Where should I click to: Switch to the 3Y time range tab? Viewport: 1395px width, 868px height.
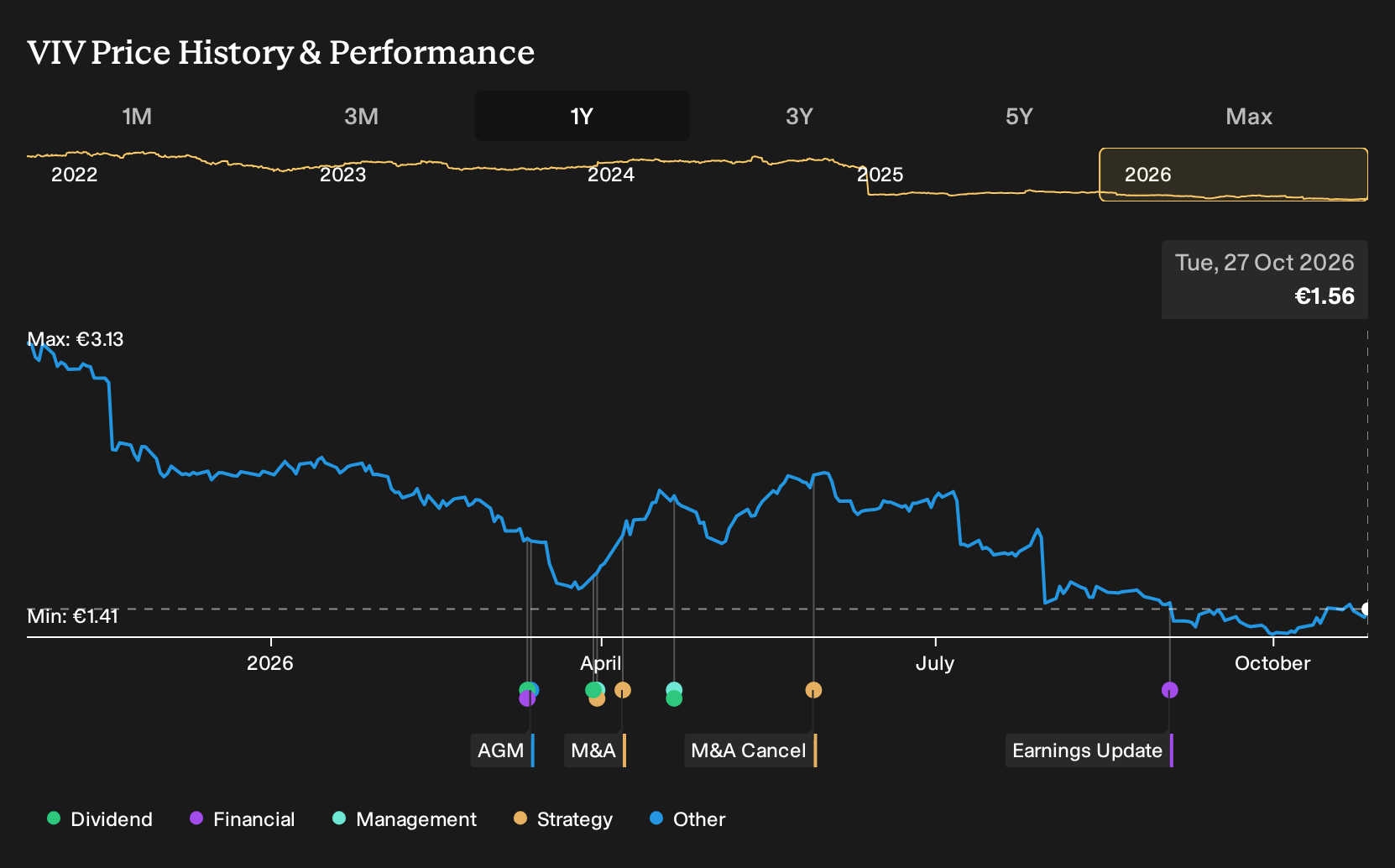pyautogui.click(x=799, y=116)
